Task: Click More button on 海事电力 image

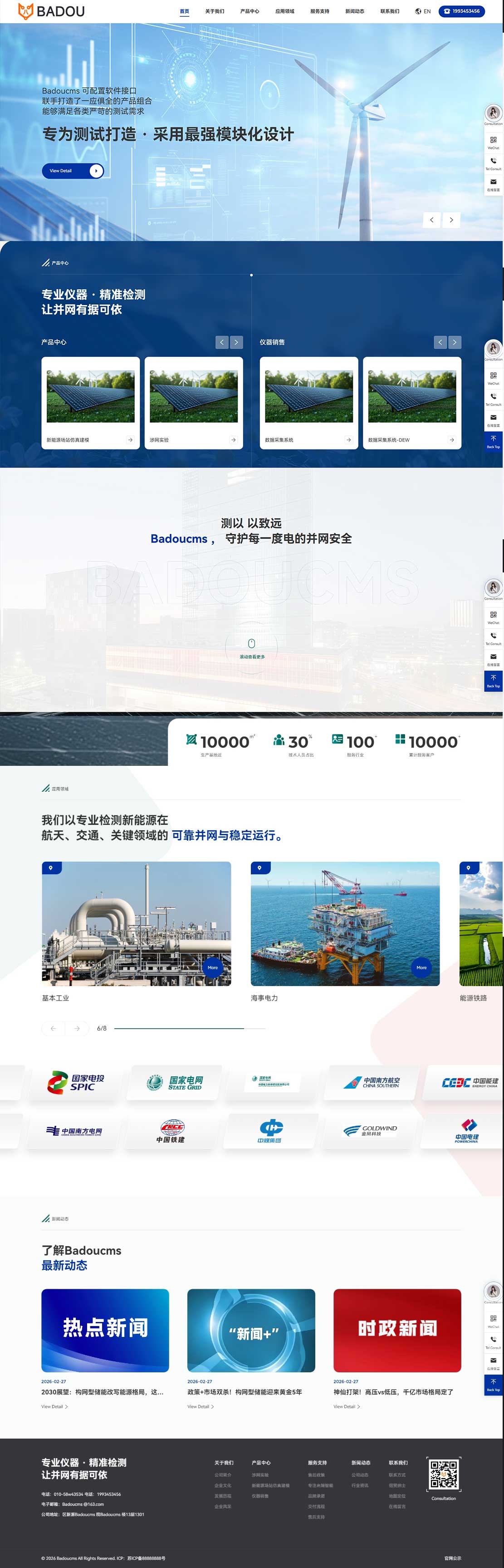Action: (x=421, y=967)
